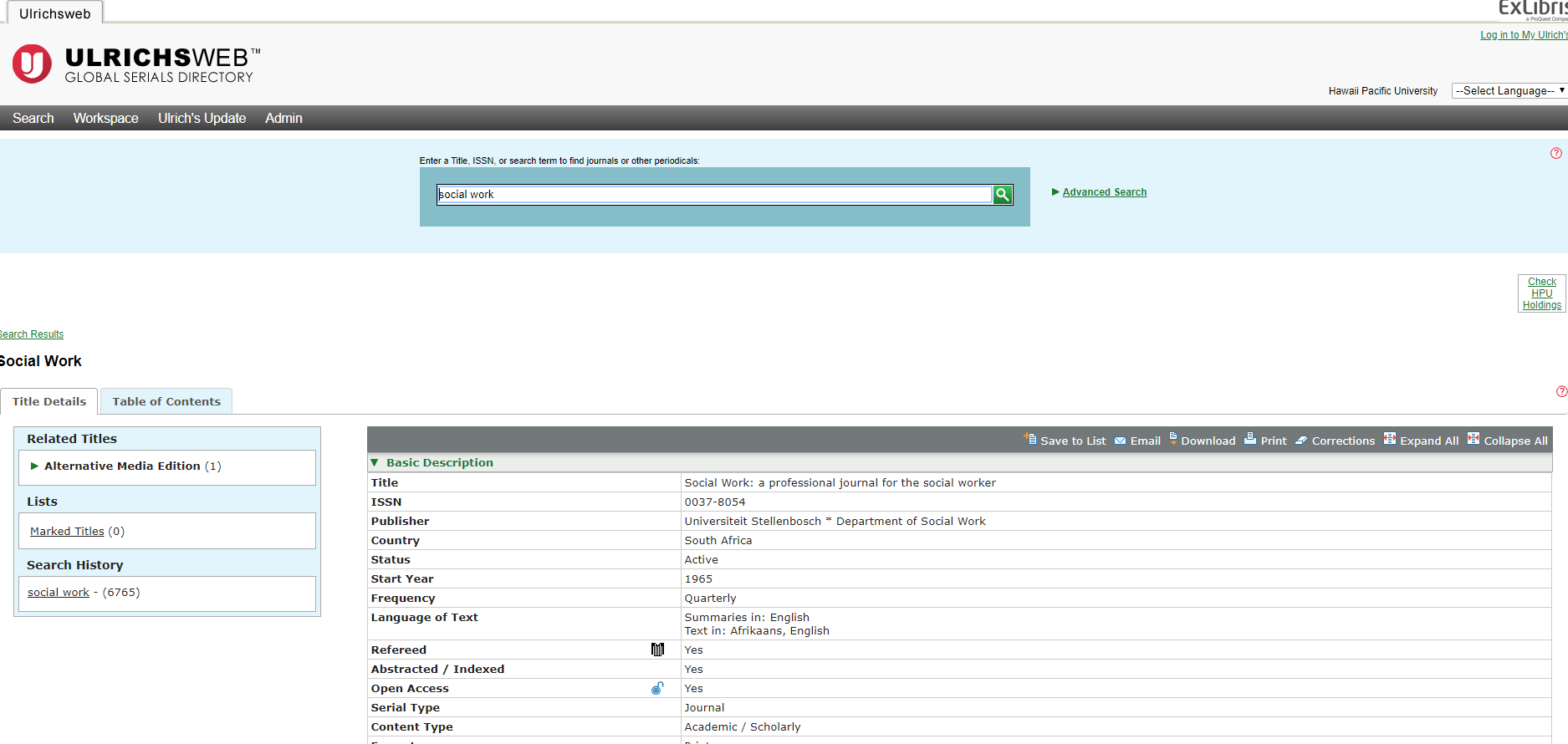Image resolution: width=1568 pixels, height=744 pixels.
Task: Click the ISSN value 0037-8054
Action: (x=715, y=502)
